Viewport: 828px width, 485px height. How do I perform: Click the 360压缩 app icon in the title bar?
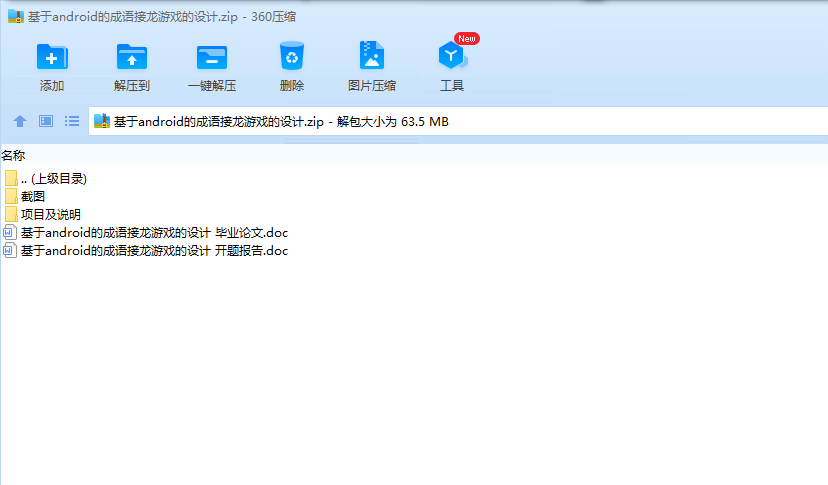coord(16,16)
